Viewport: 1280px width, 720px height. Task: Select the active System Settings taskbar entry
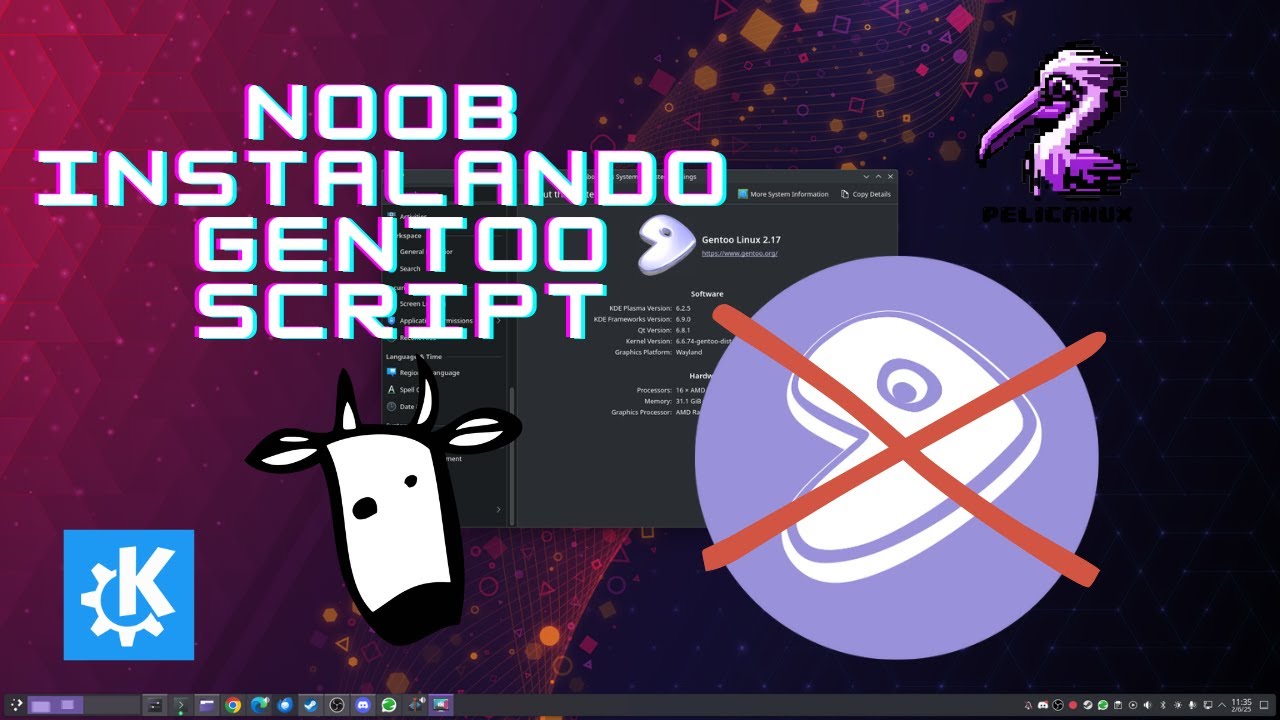tap(441, 705)
